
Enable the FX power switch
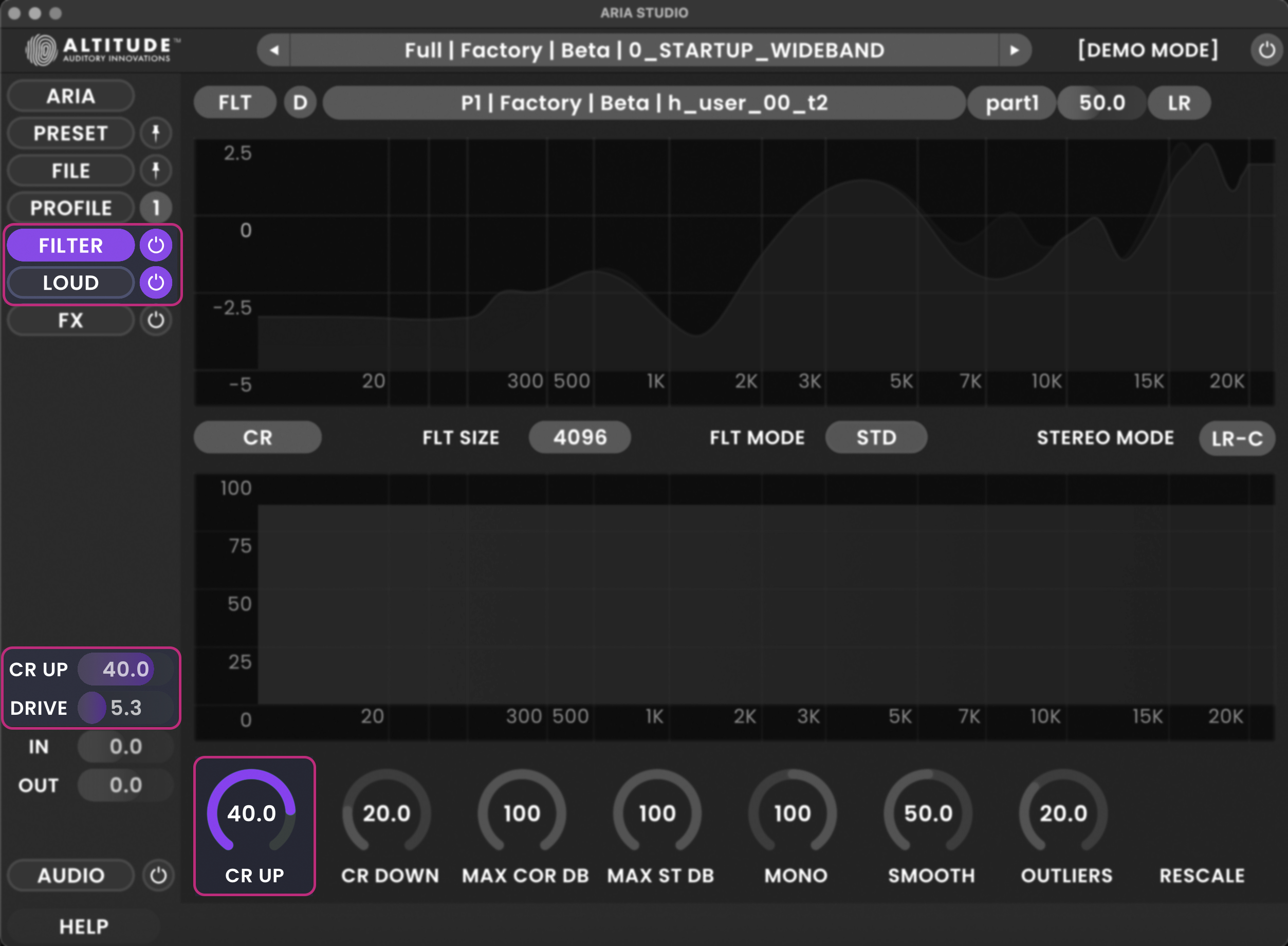(x=155, y=321)
